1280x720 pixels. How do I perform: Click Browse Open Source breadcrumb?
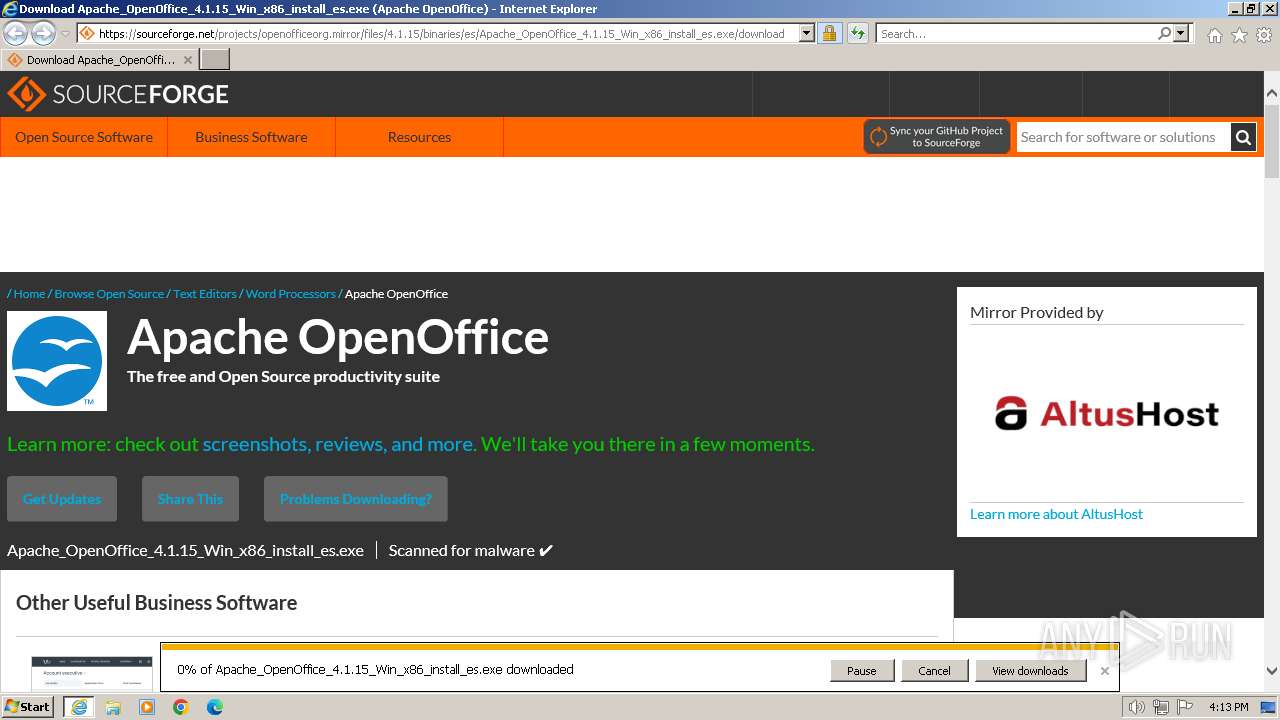[x=109, y=294]
